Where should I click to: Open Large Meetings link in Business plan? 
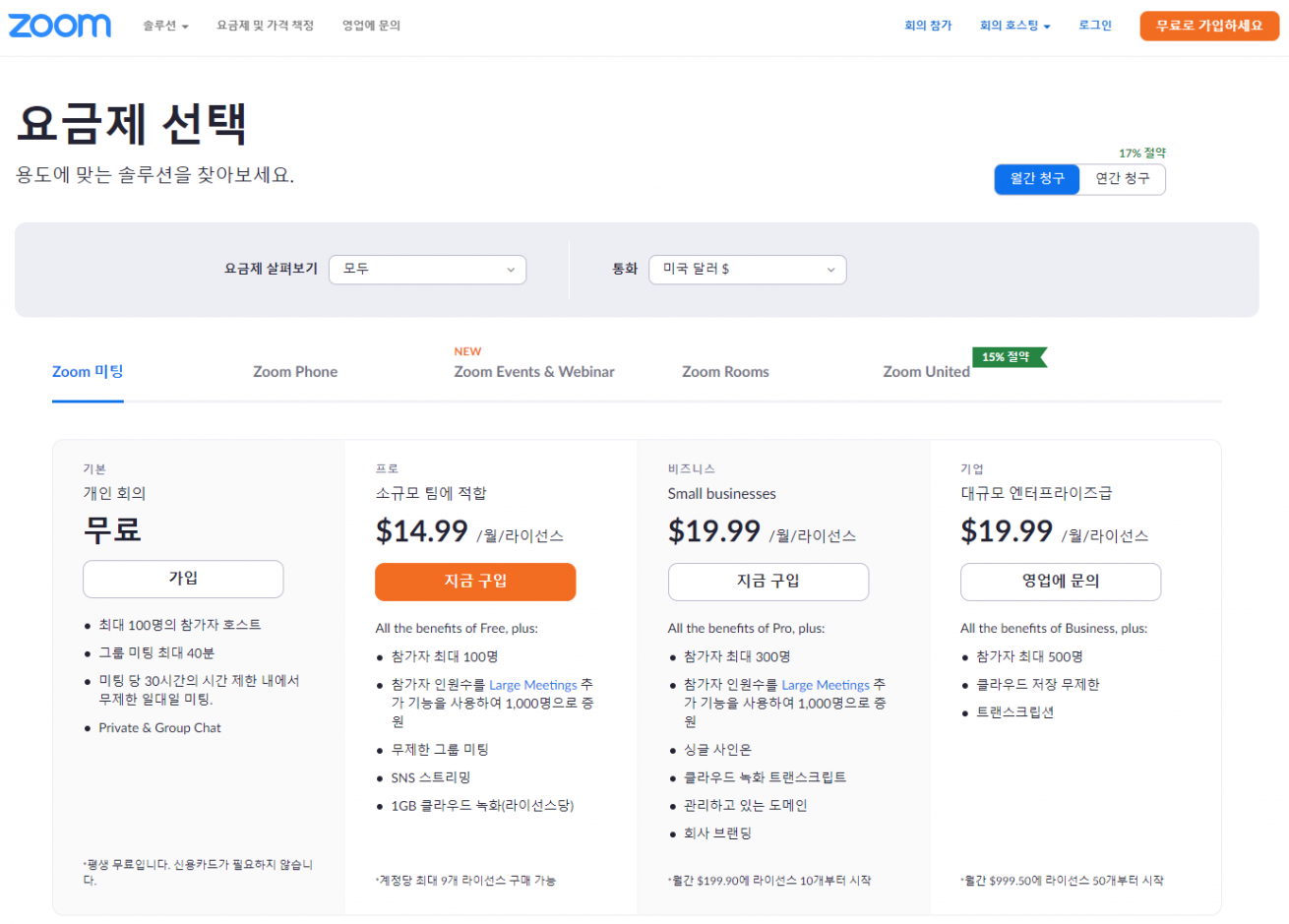pos(826,685)
